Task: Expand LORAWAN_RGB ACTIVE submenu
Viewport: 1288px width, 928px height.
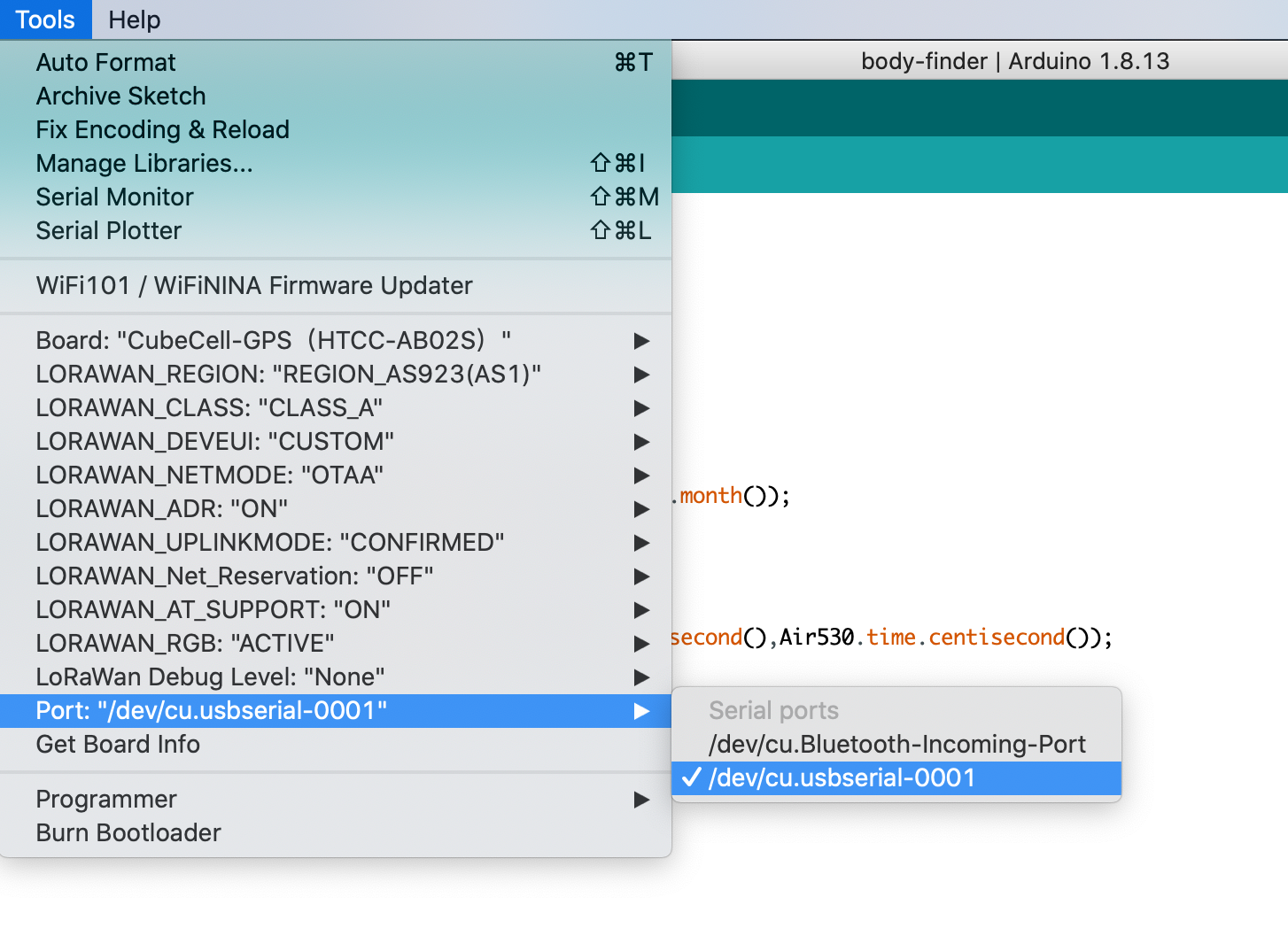Action: pyautogui.click(x=336, y=643)
